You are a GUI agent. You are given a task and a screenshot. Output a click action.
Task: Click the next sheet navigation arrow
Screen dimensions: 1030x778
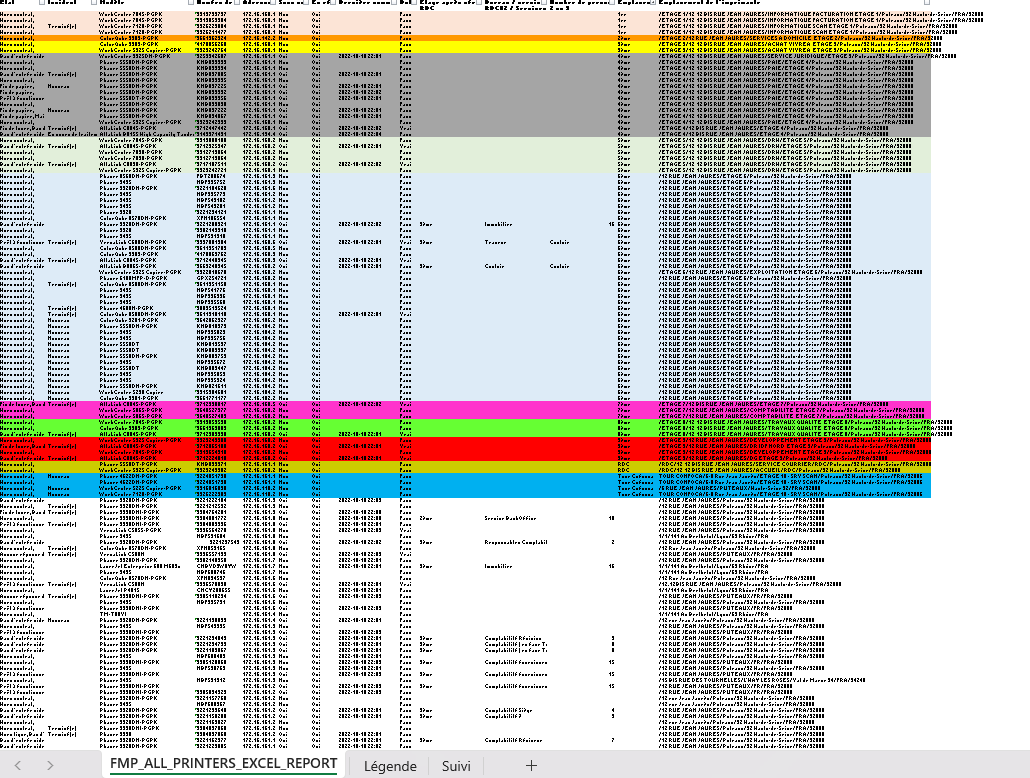click(x=50, y=765)
